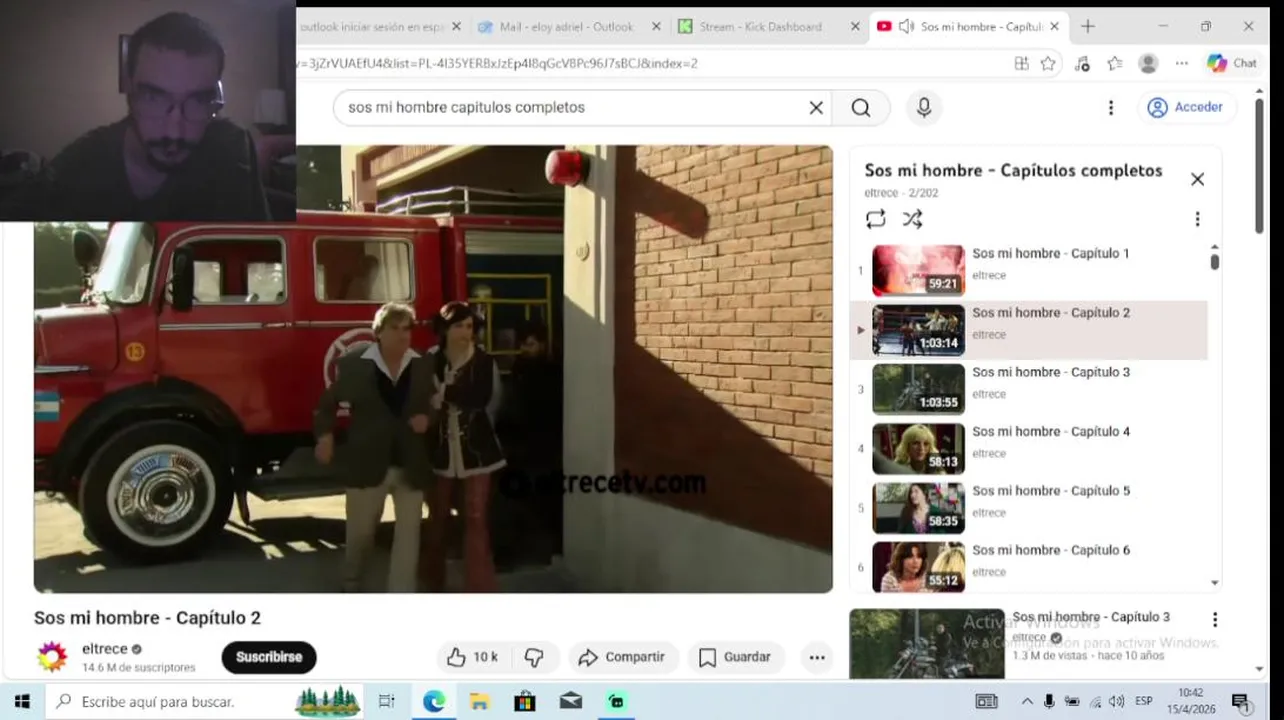1284x720 pixels.
Task: Like the video with thumbs up
Action: (473, 657)
